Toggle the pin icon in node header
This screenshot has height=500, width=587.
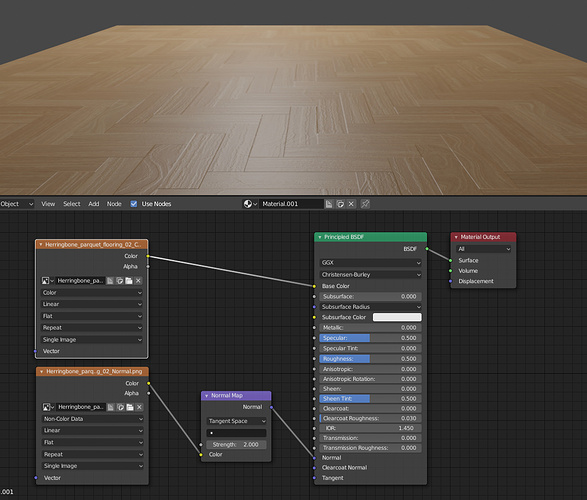(x=365, y=204)
